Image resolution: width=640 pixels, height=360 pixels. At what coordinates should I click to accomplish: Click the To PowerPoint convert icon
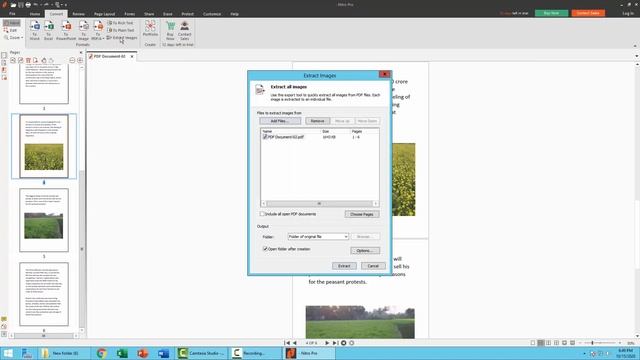[66, 30]
